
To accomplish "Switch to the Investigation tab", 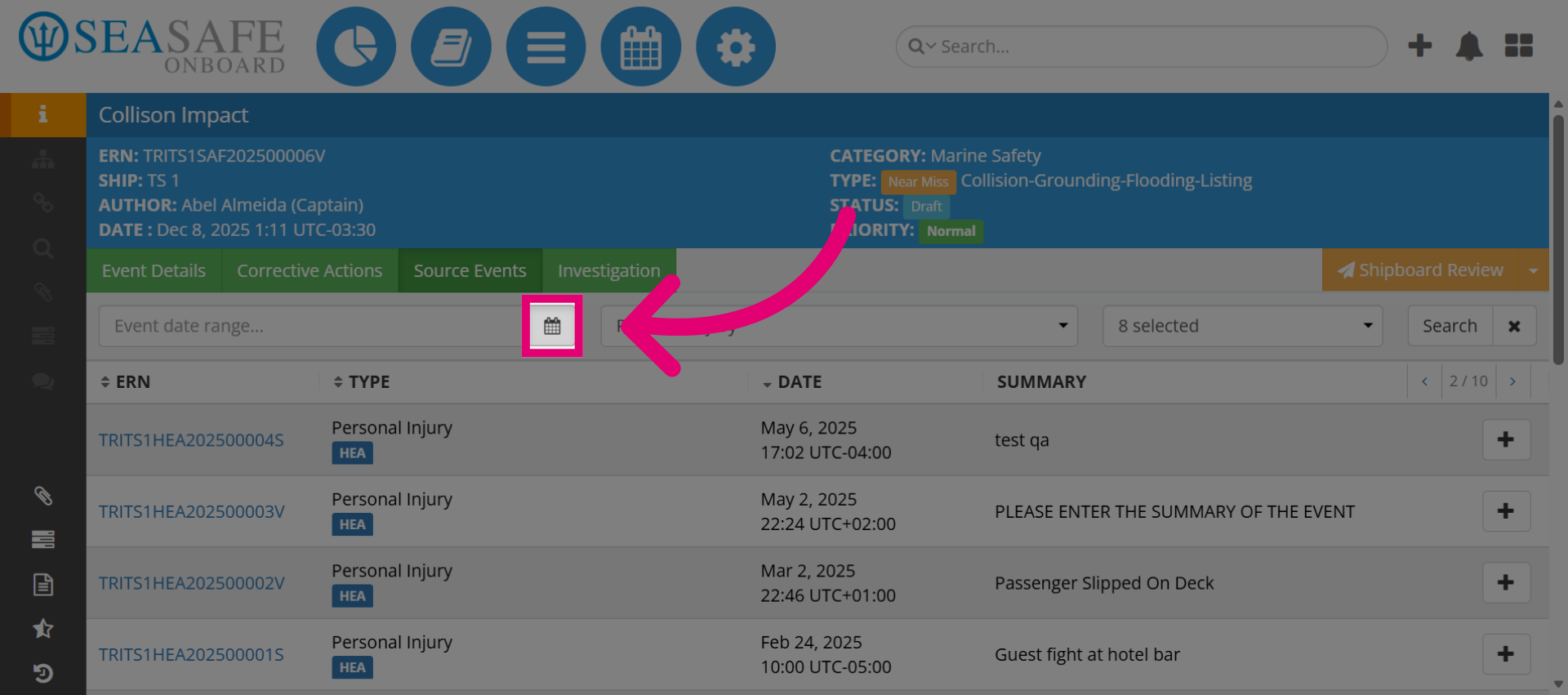I will pyautogui.click(x=608, y=270).
